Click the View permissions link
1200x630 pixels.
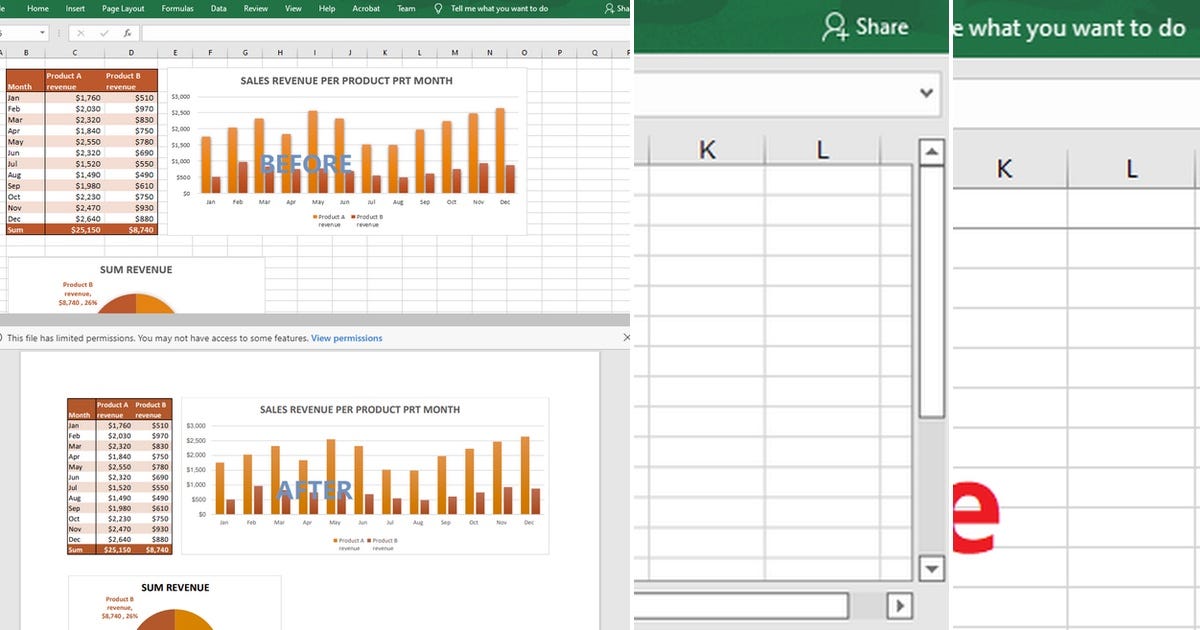(x=346, y=338)
